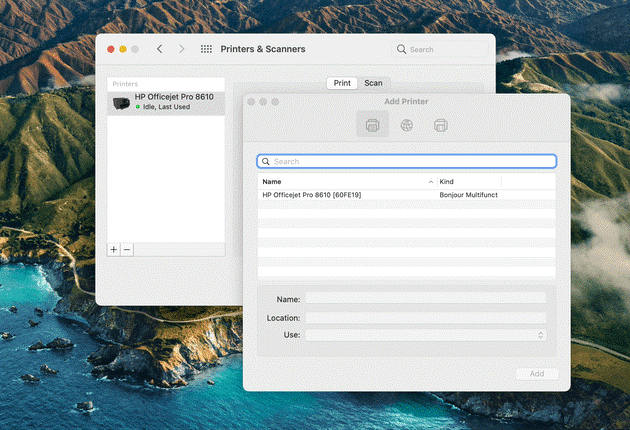
Task: Click the Add Printer search box
Action: coord(406,161)
